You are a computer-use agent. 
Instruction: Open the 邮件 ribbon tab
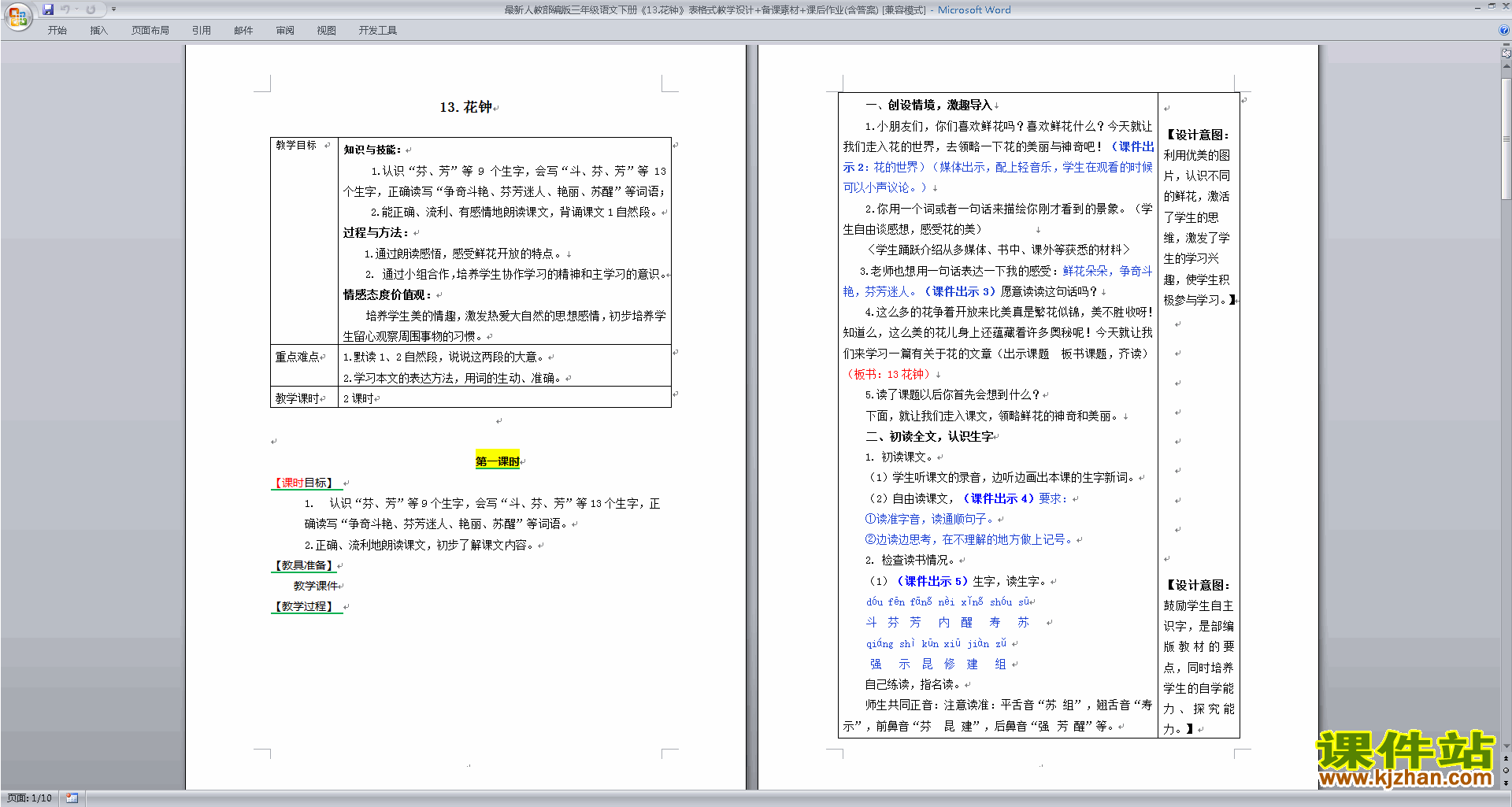[x=243, y=31]
